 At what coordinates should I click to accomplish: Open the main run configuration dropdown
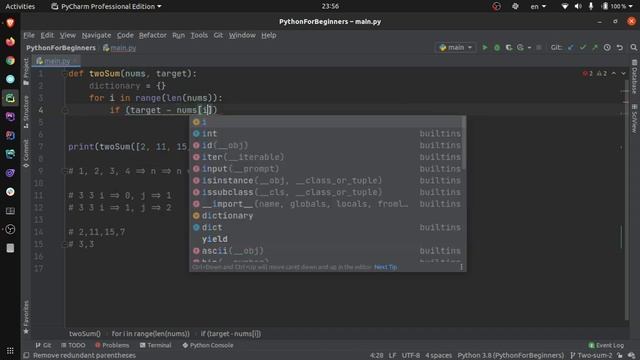[x=456, y=48]
